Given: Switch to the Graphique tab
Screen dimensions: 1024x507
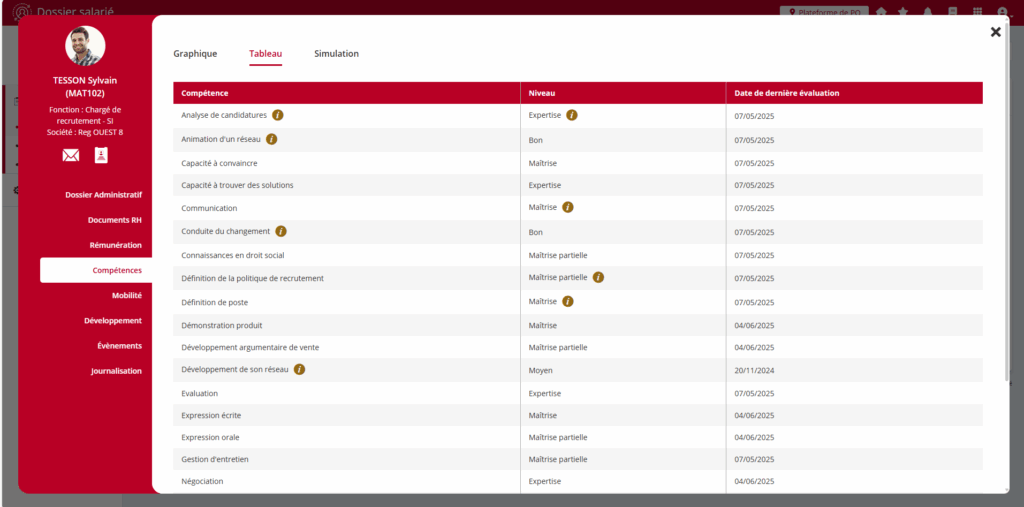Looking at the screenshot, I should 195,54.
